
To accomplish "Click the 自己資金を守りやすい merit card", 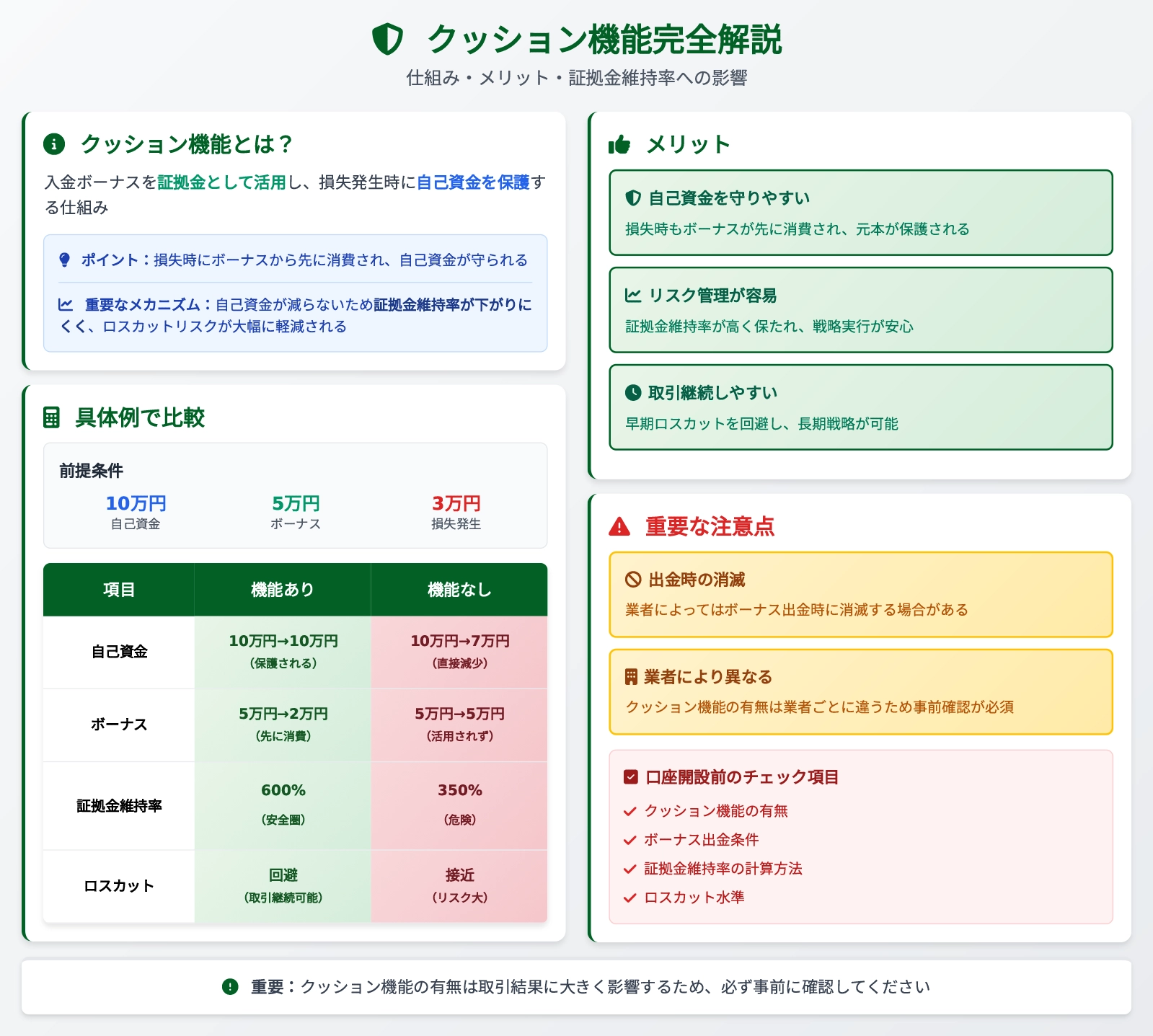I will tap(860, 213).
